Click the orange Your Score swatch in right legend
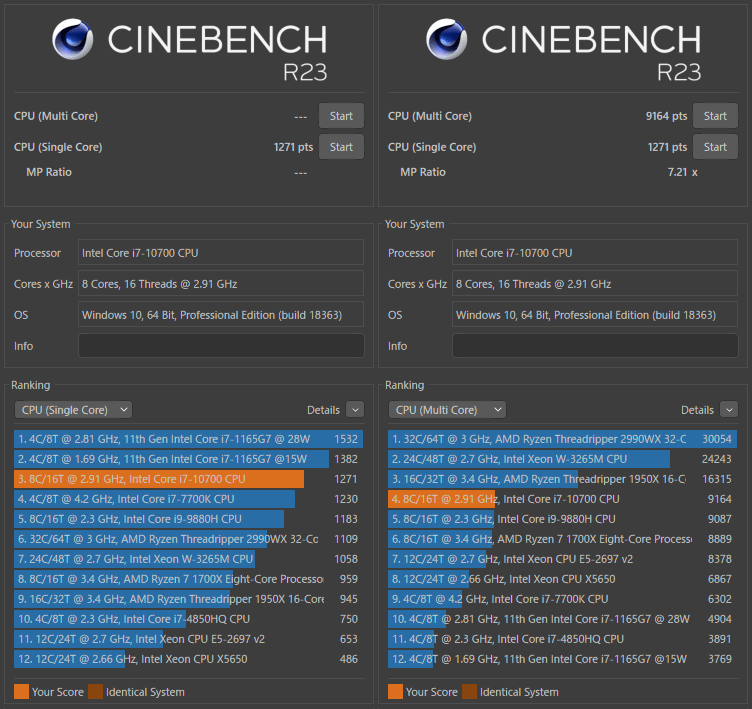Screen dimensions: 752x709 pos(396,691)
